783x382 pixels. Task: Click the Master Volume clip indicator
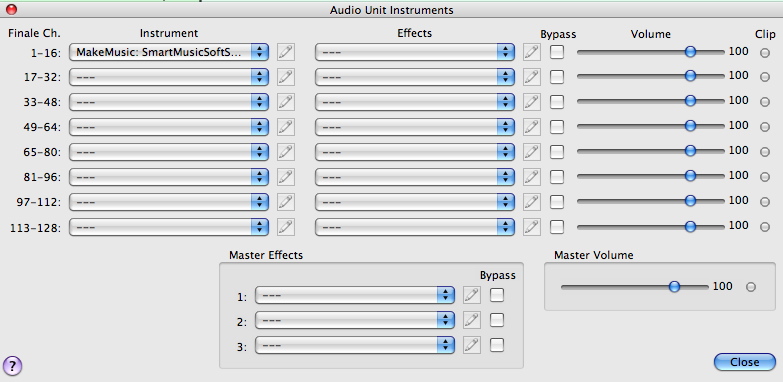coord(751,287)
